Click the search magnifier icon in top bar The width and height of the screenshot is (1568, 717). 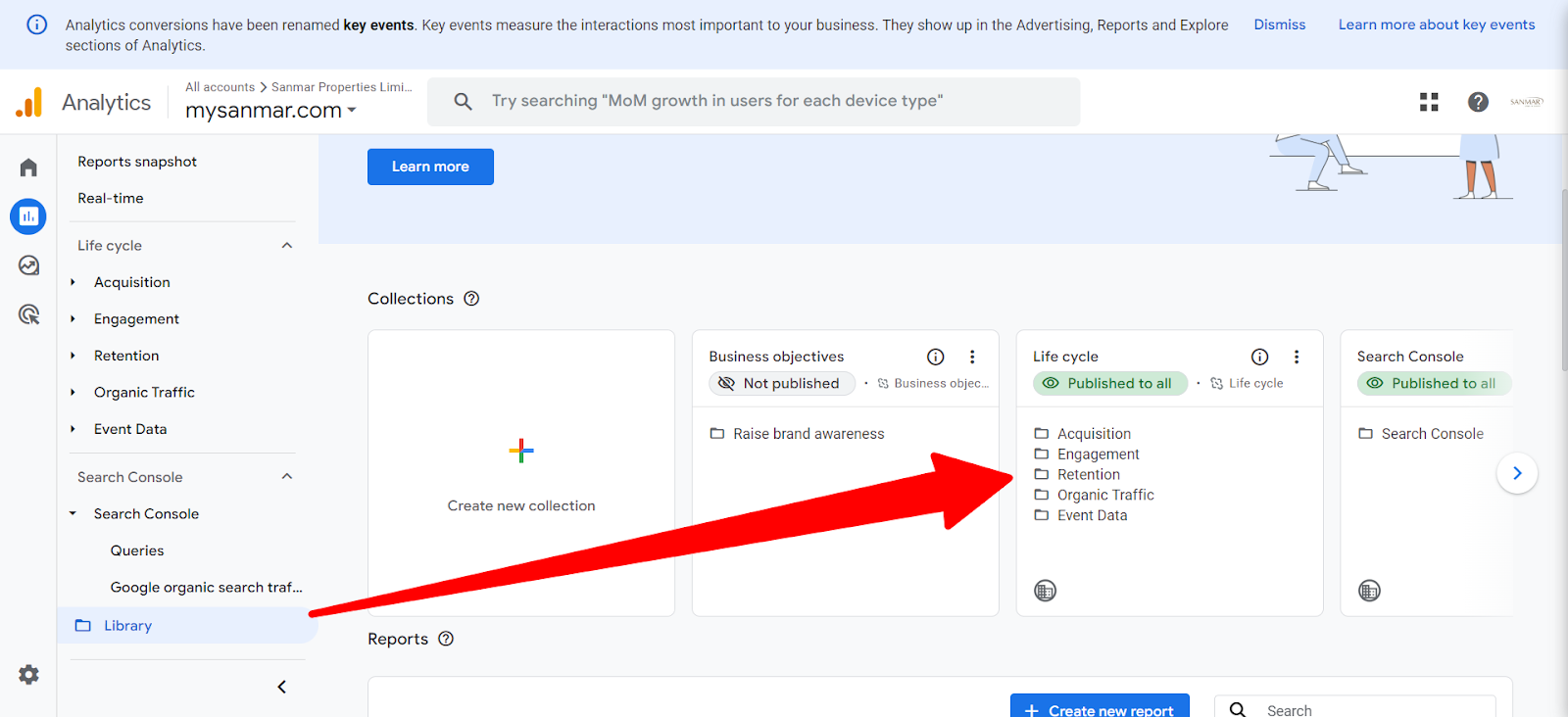pyautogui.click(x=464, y=101)
